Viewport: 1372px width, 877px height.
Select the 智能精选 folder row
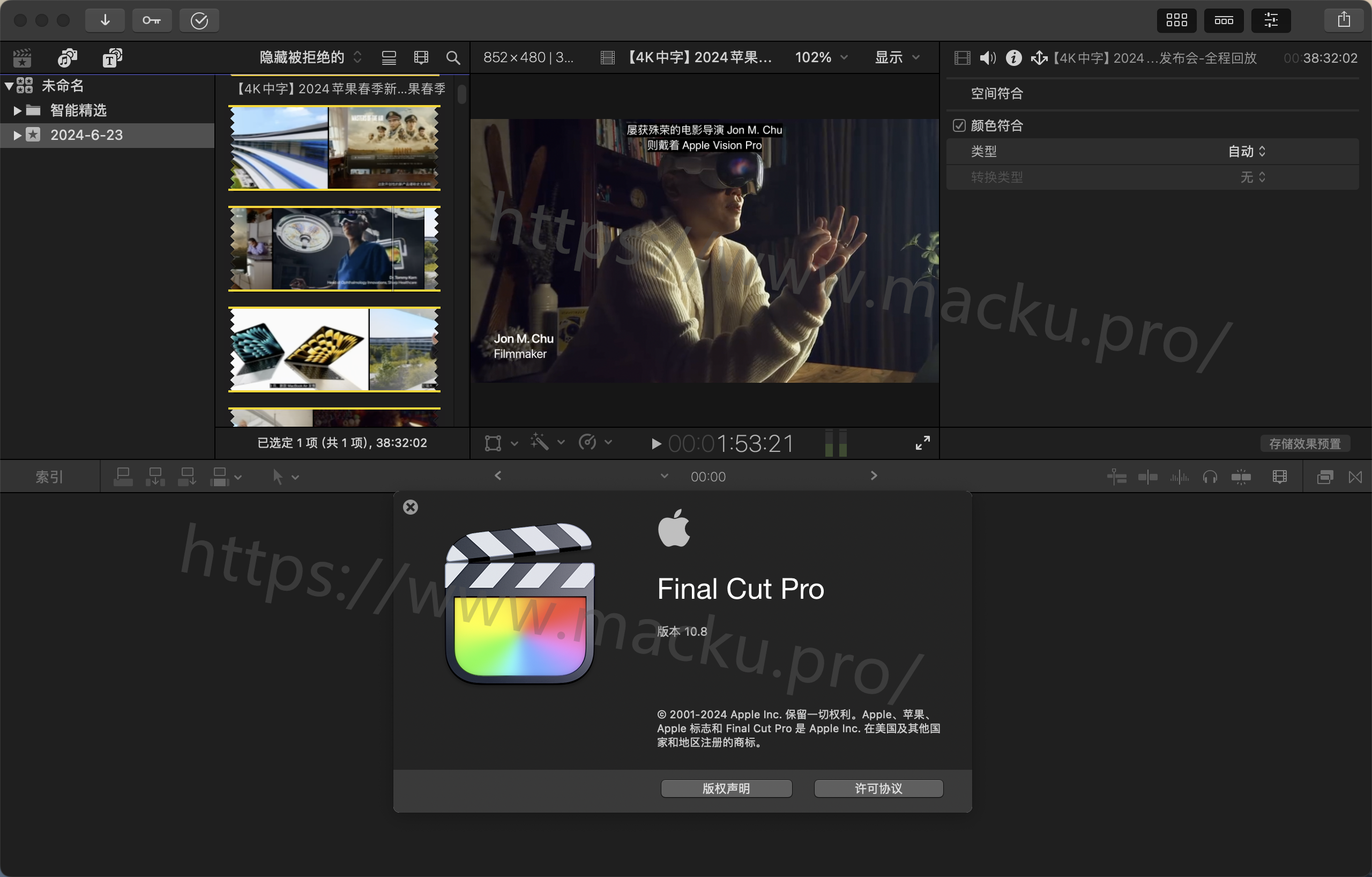107,110
